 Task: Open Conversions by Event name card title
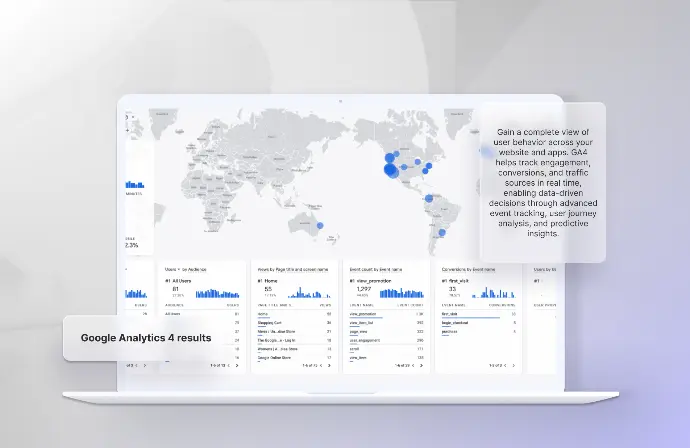click(468, 269)
